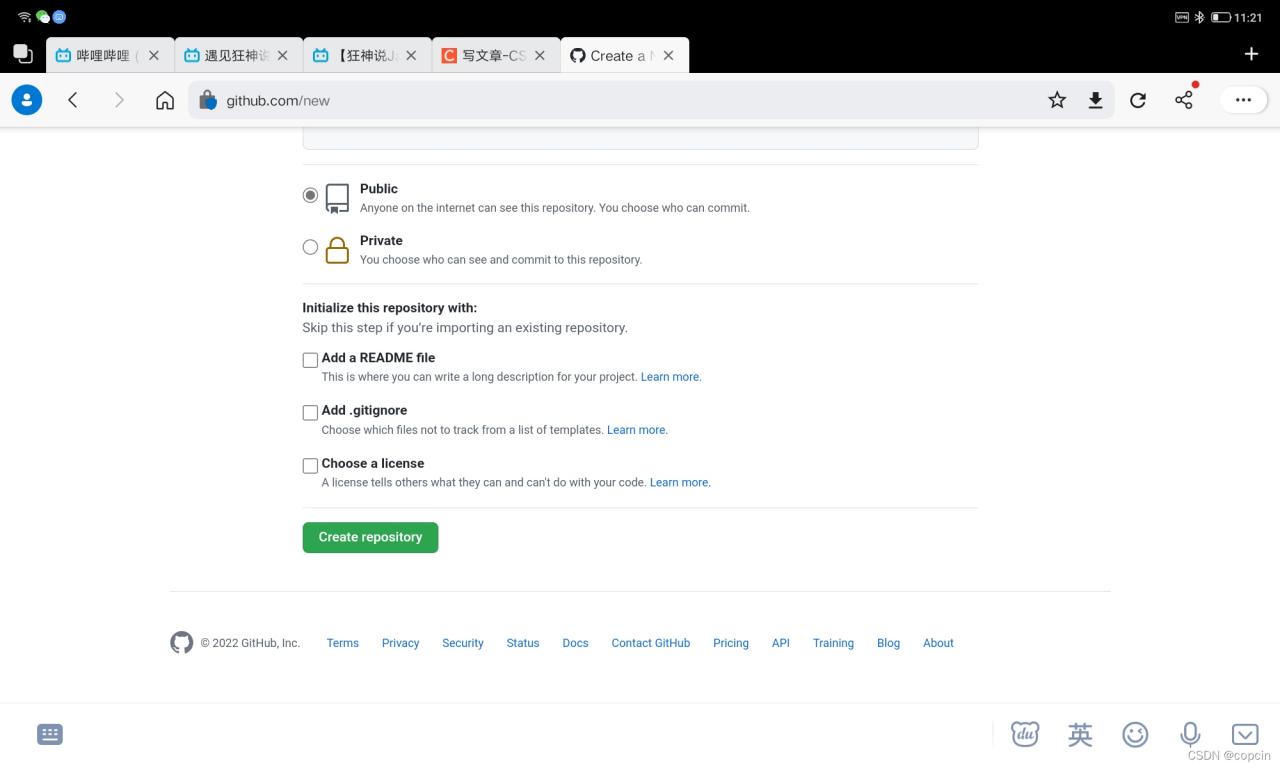Check Add a README file

point(310,360)
